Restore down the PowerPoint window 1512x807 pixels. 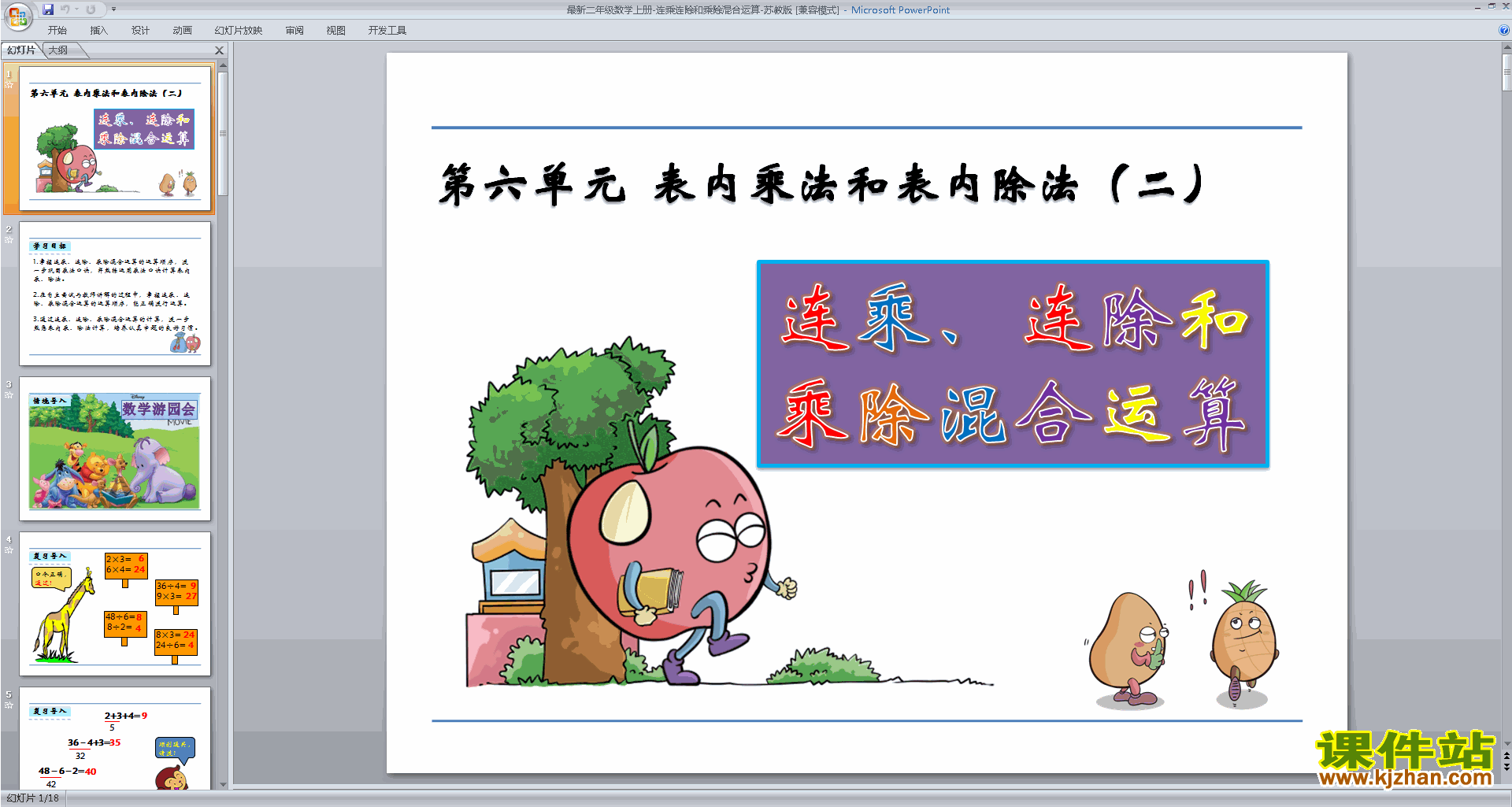[1492, 7]
